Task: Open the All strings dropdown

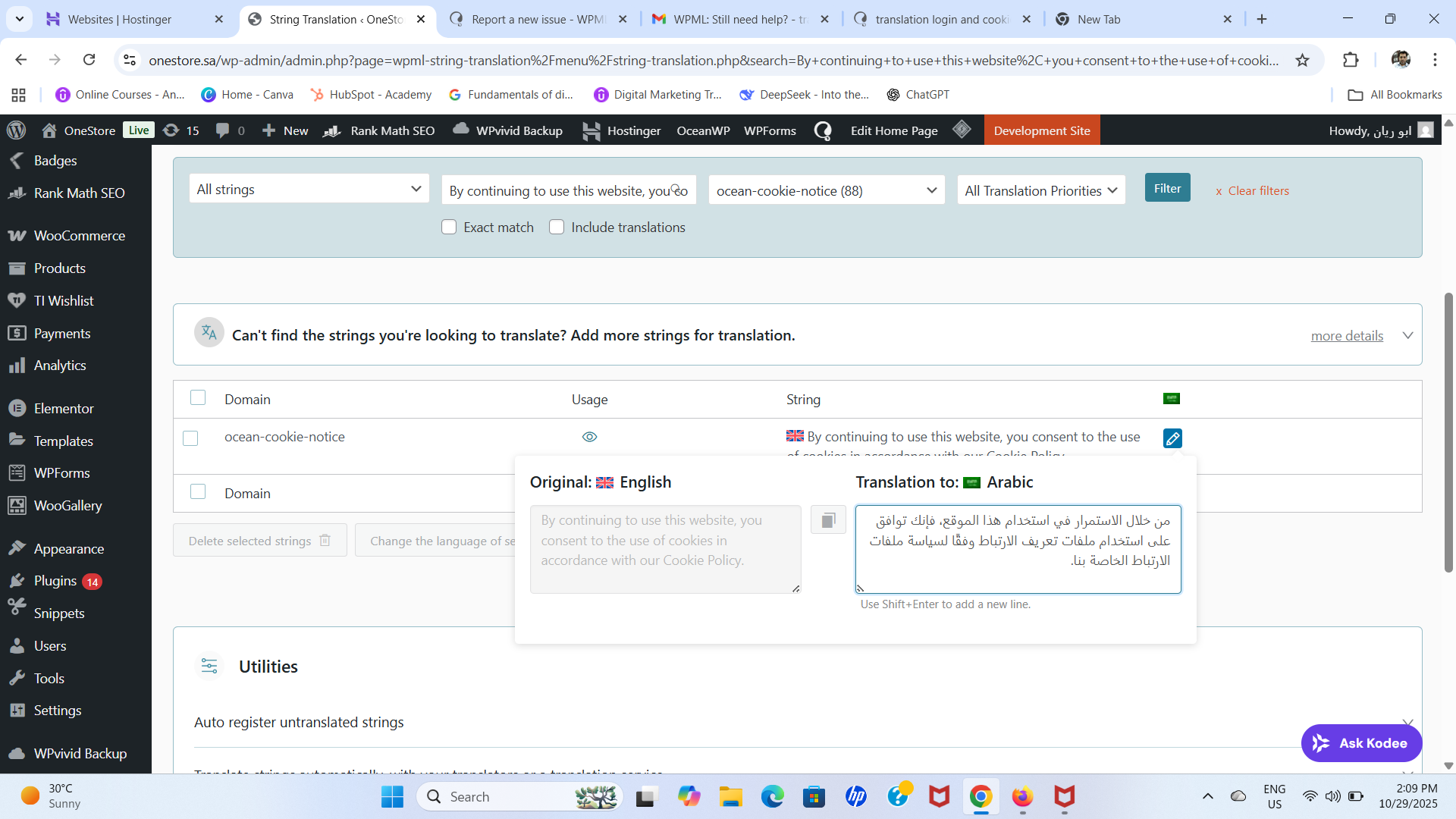Action: pyautogui.click(x=309, y=189)
